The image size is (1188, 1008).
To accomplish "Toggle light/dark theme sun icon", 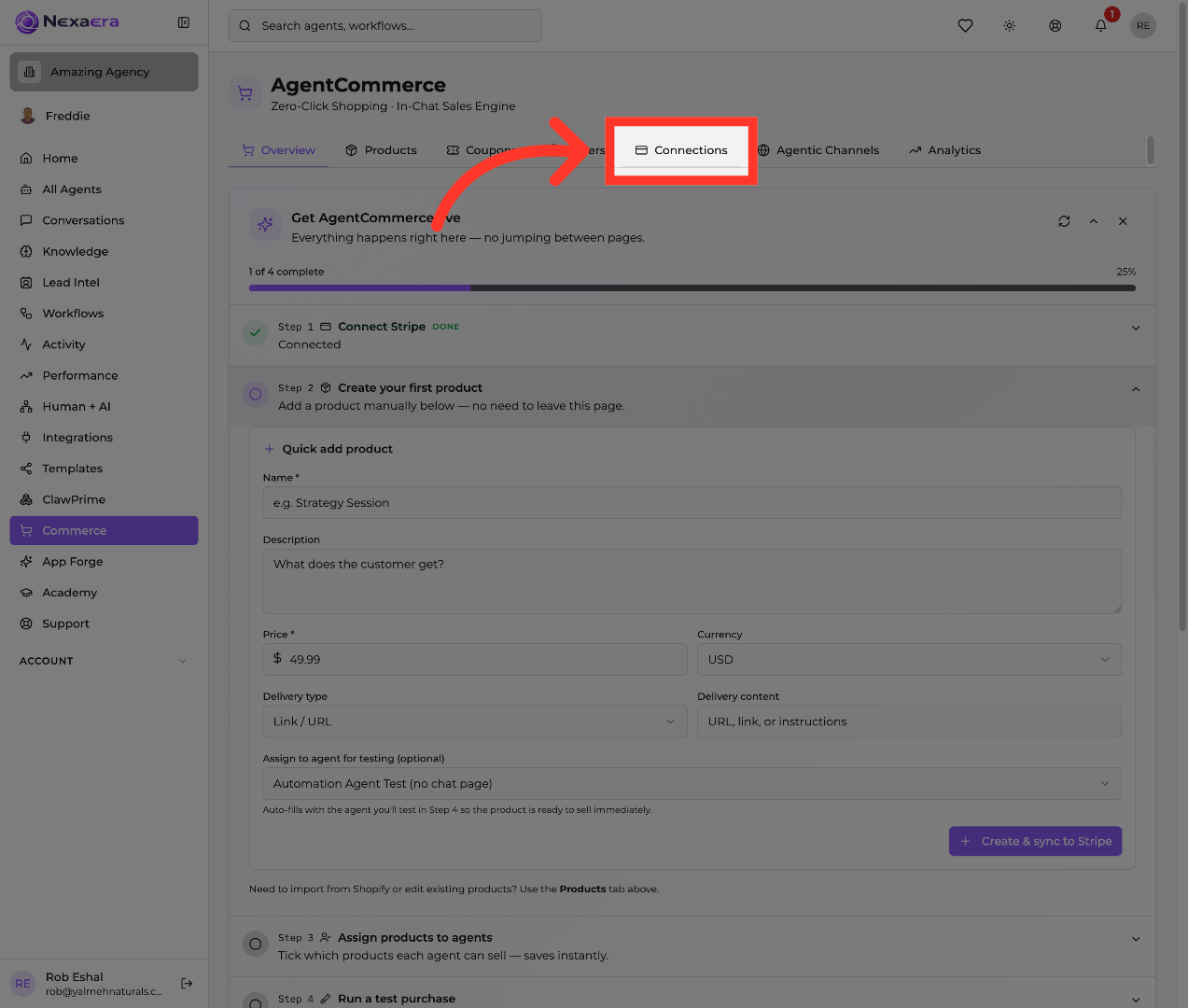I will 1010,26.
